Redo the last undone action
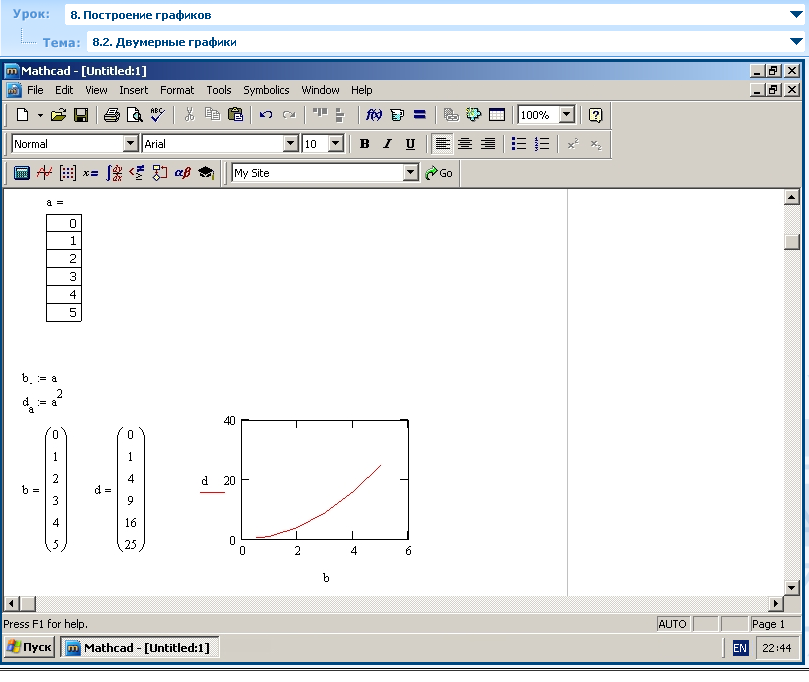 289,115
